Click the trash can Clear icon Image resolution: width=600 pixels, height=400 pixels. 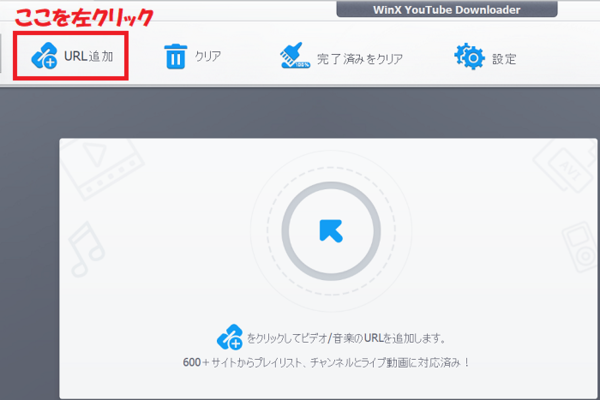(176, 56)
